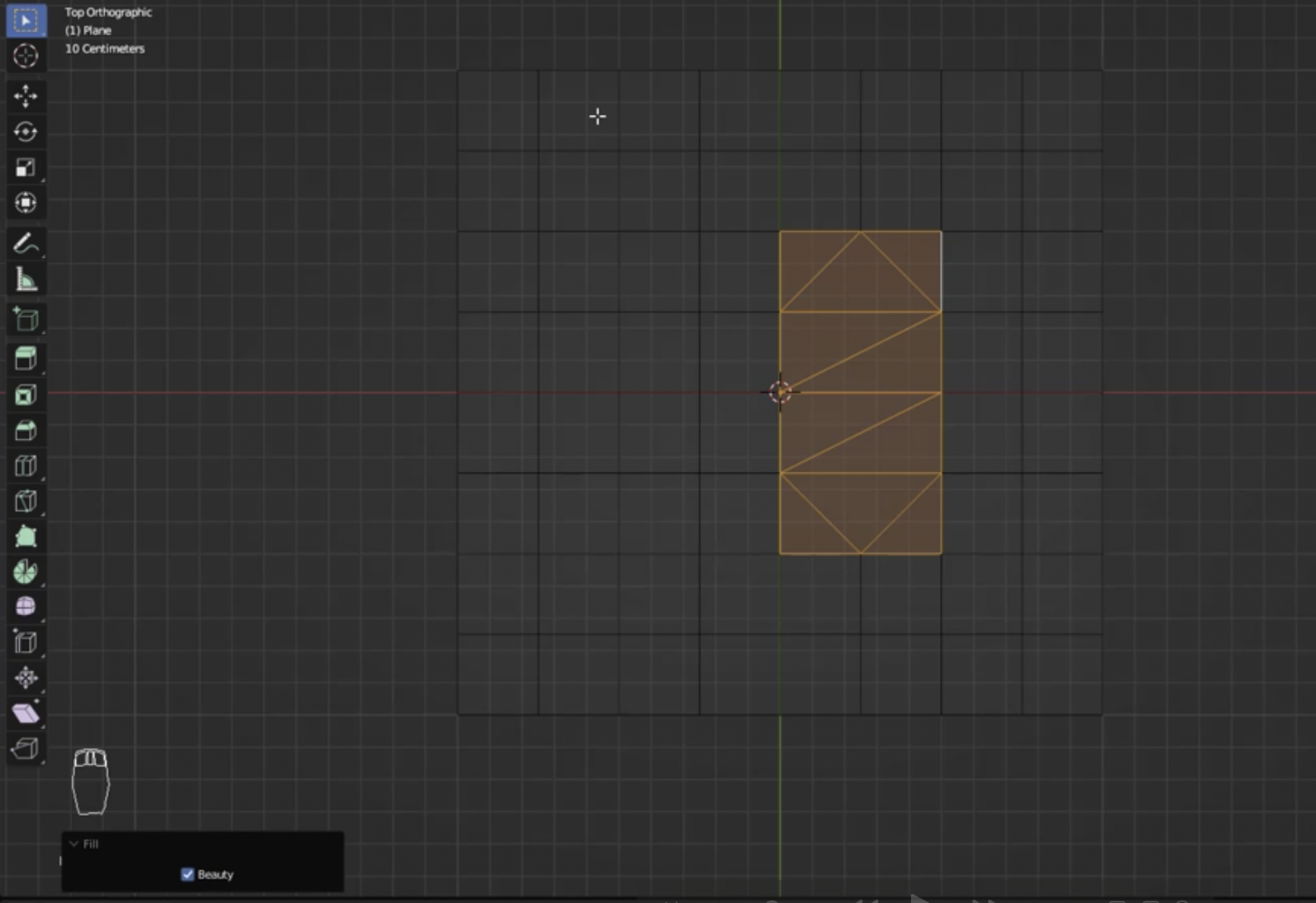Image resolution: width=1316 pixels, height=903 pixels.
Task: Switch to the Rotate tool
Action: (26, 132)
